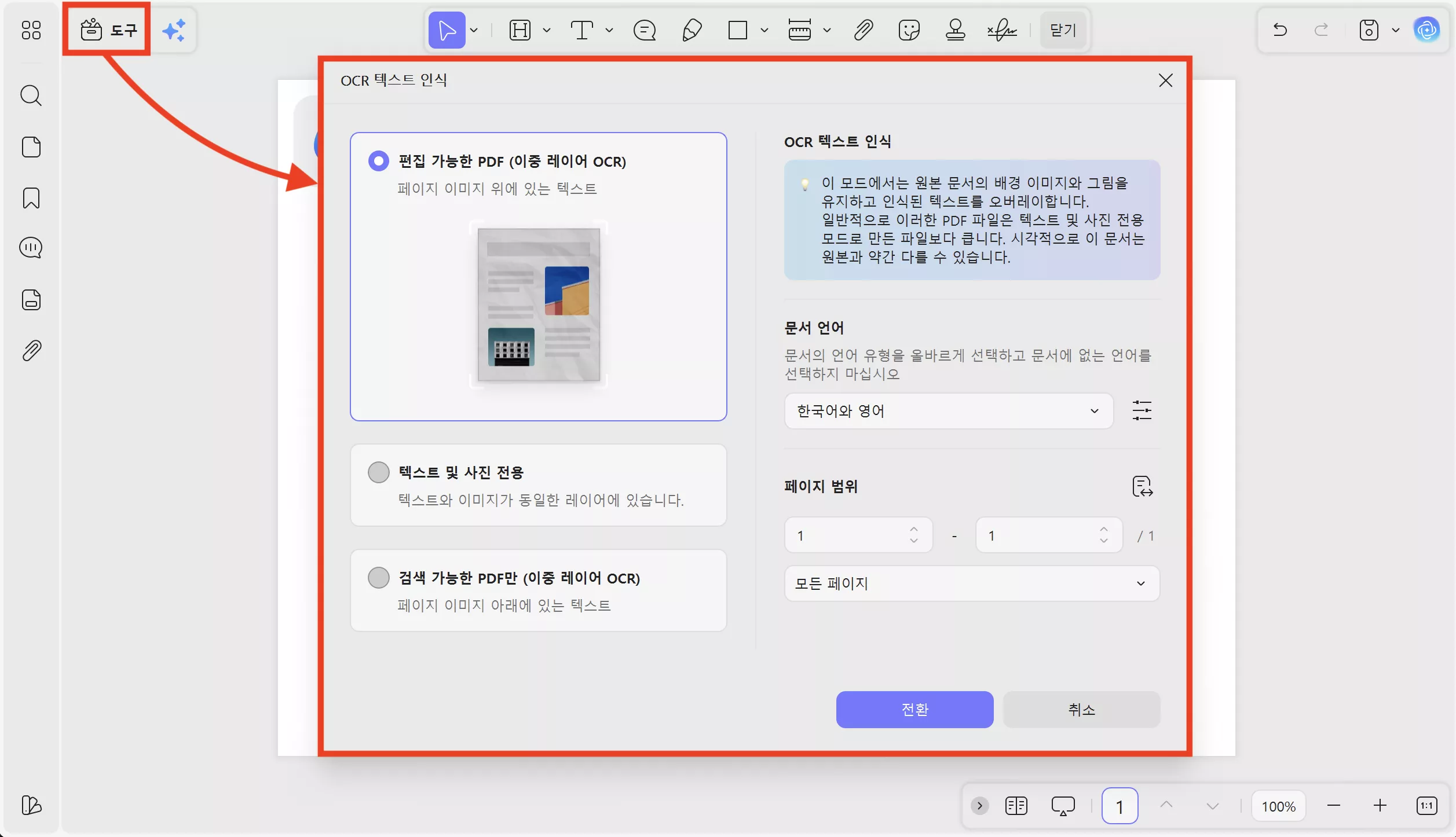Open the Comment speech-bubble tool
This screenshot has width=1456, height=837.
[x=644, y=30]
